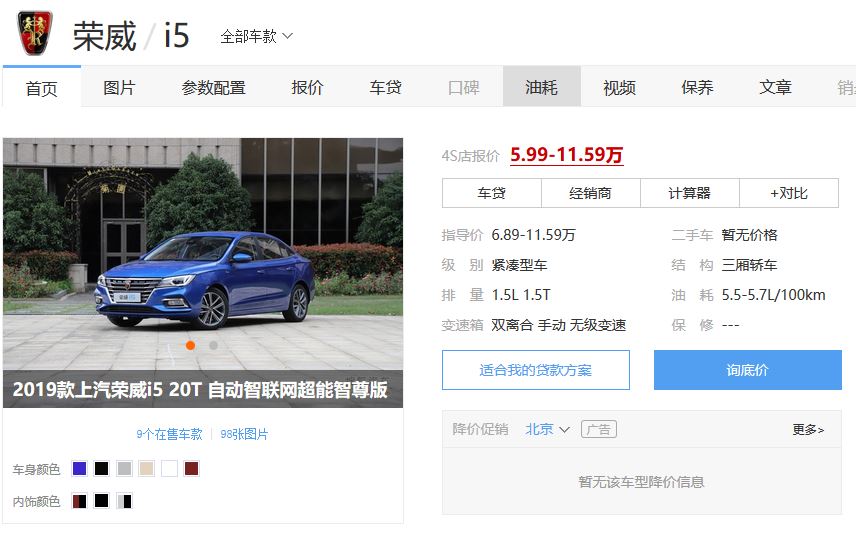Click the 5.5-5.7L/100km fuel value
The width and height of the screenshot is (856, 533).
click(x=774, y=295)
